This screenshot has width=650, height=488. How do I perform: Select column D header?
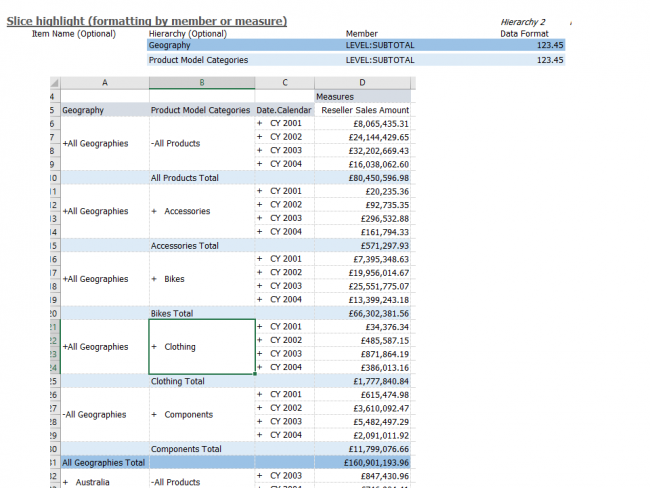[361, 83]
